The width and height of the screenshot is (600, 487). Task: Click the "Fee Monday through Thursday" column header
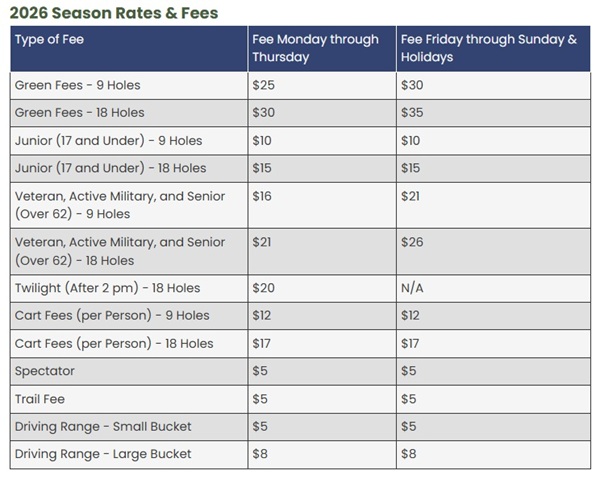point(315,48)
